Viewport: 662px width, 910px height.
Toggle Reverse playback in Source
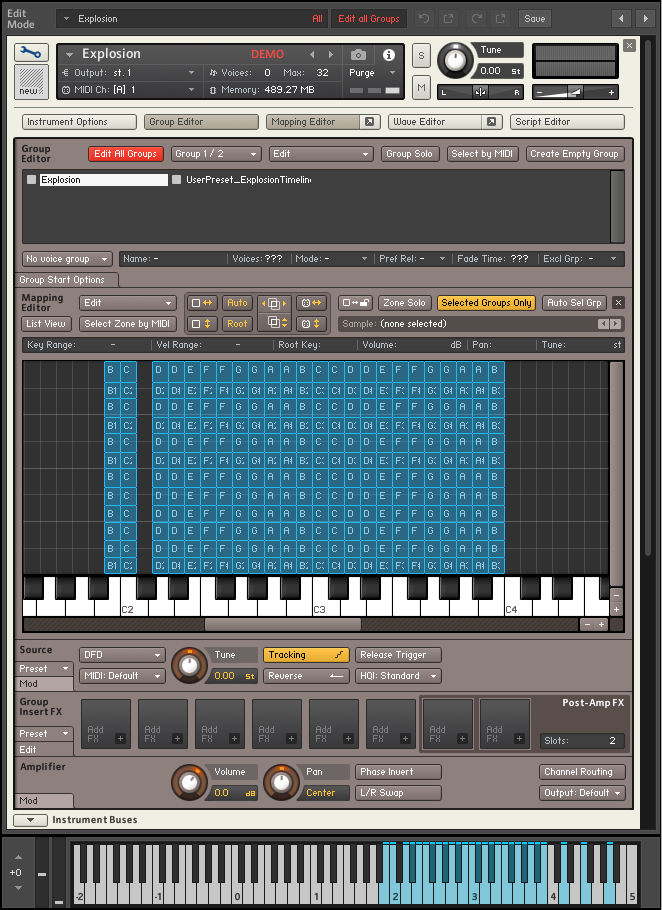[x=306, y=676]
